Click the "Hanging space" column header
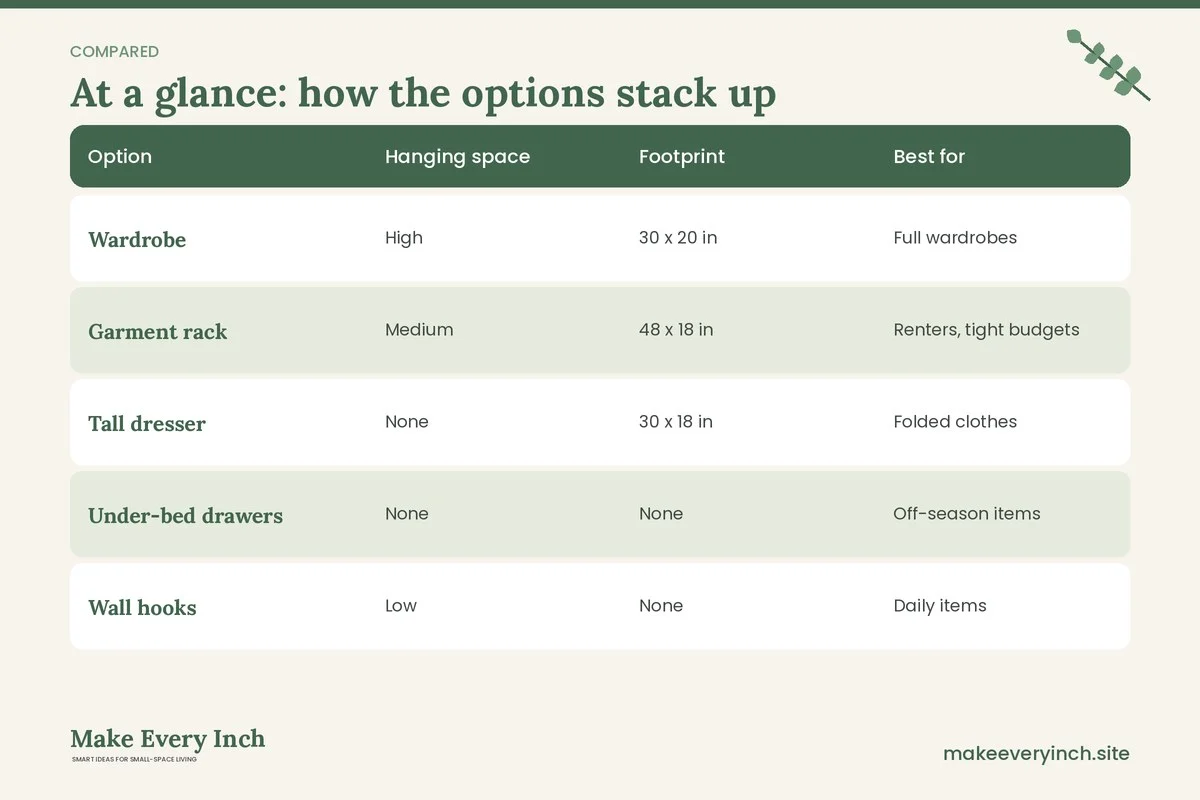1200x800 pixels. [457, 157]
